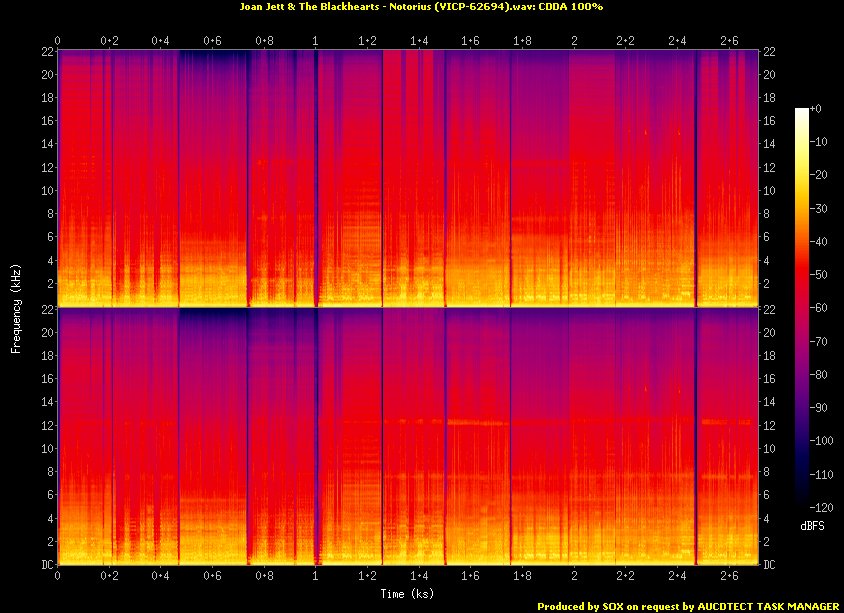Click the center of the lower channel spectrogram
Screen dimensions: 844x613
coord(408,437)
